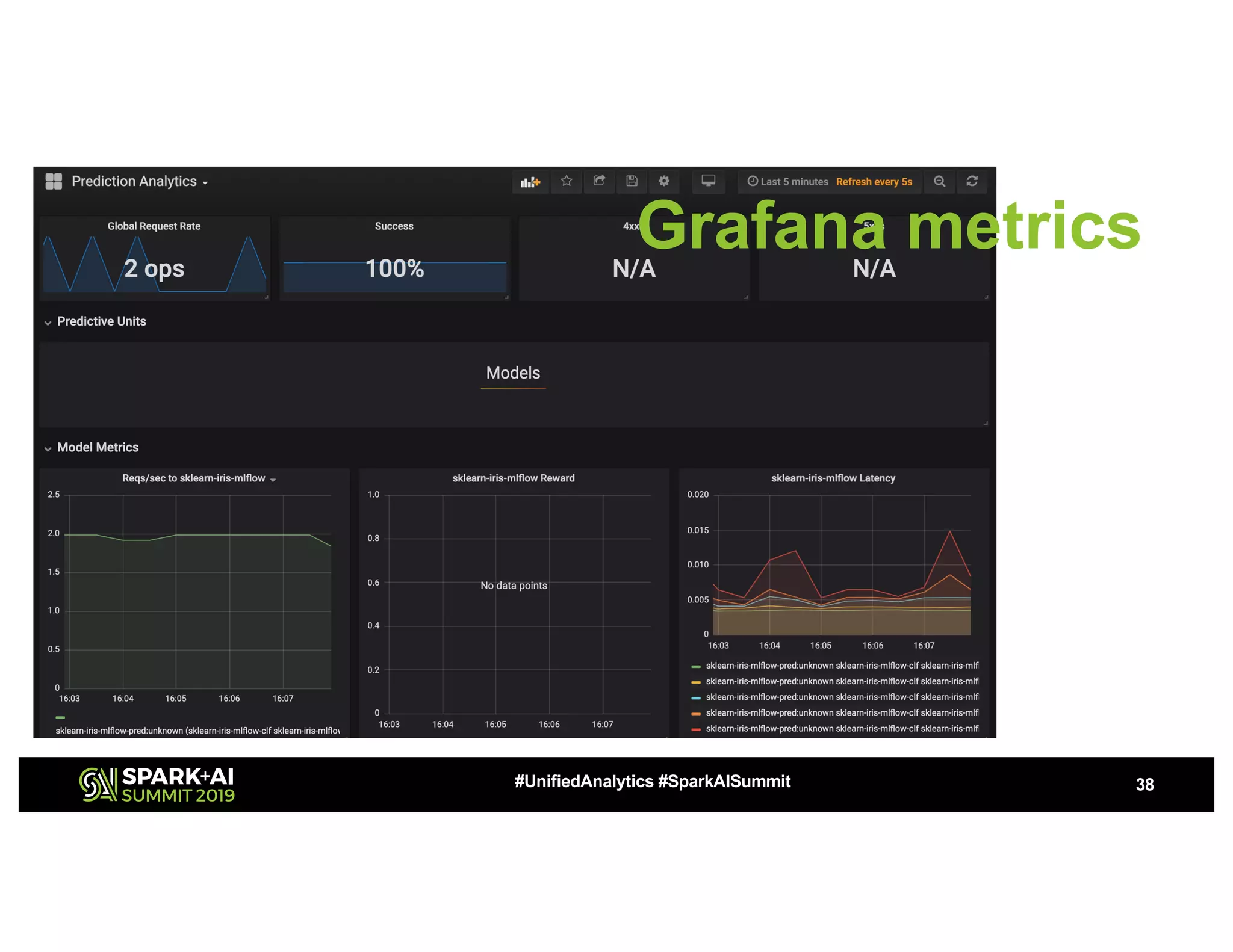Click the green legend swatch in Reqs/sec panel

pos(60,717)
